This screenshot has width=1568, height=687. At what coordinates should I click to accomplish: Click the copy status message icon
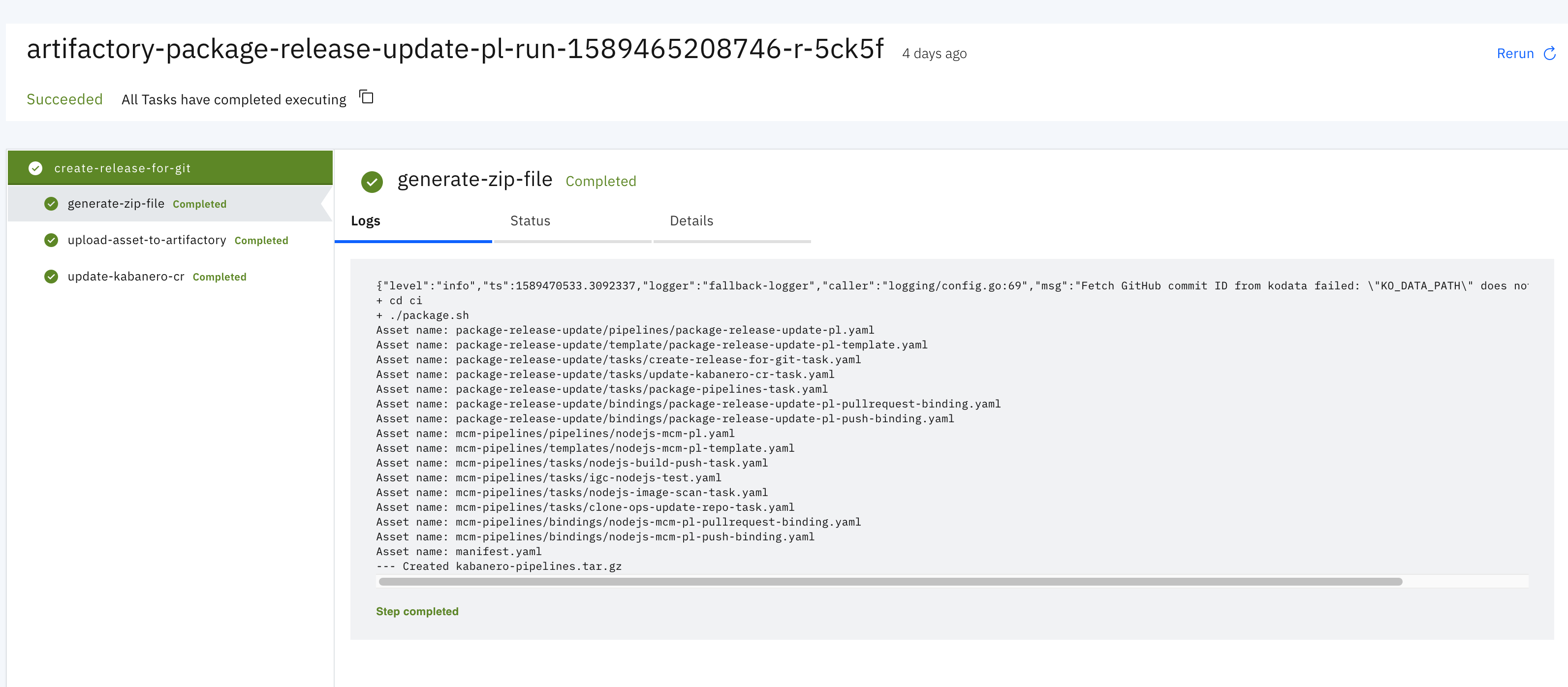coord(366,97)
